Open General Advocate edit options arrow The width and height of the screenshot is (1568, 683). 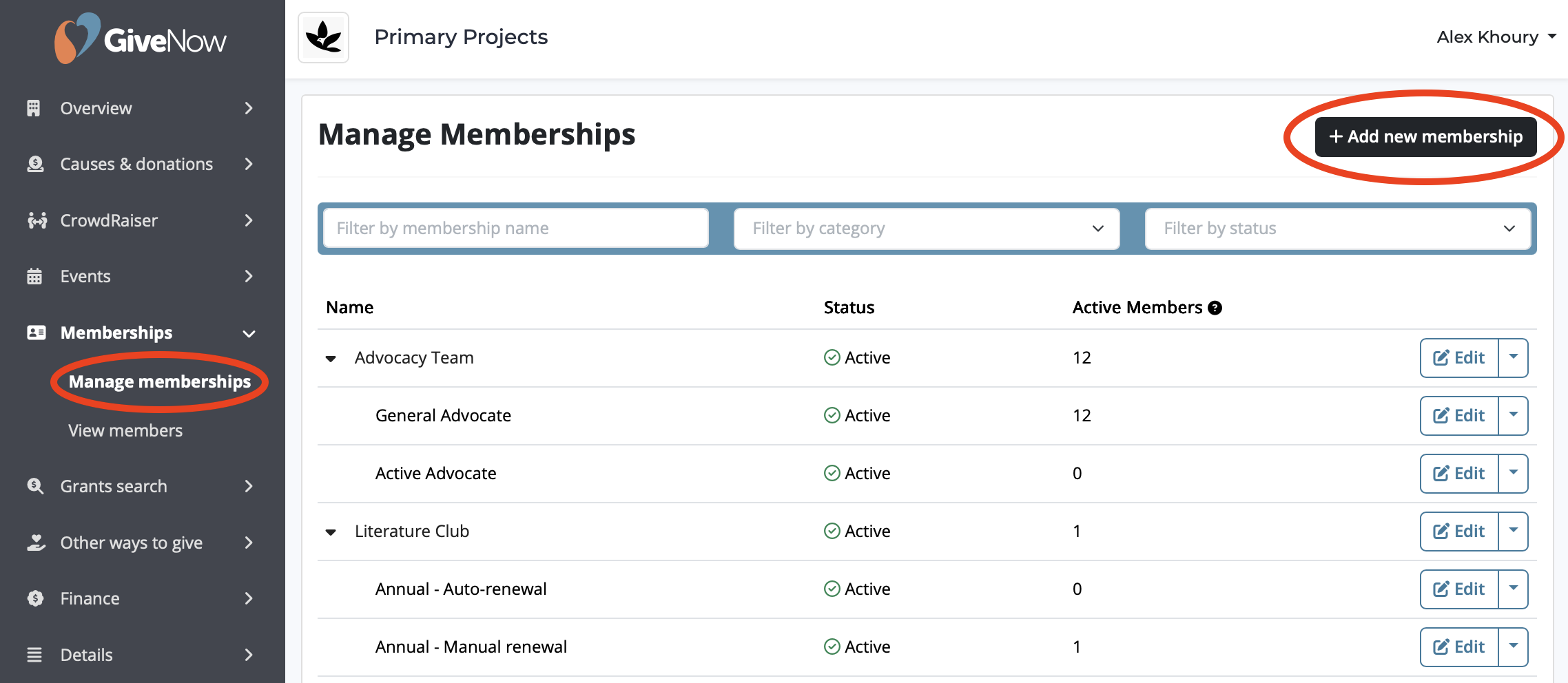(1514, 415)
